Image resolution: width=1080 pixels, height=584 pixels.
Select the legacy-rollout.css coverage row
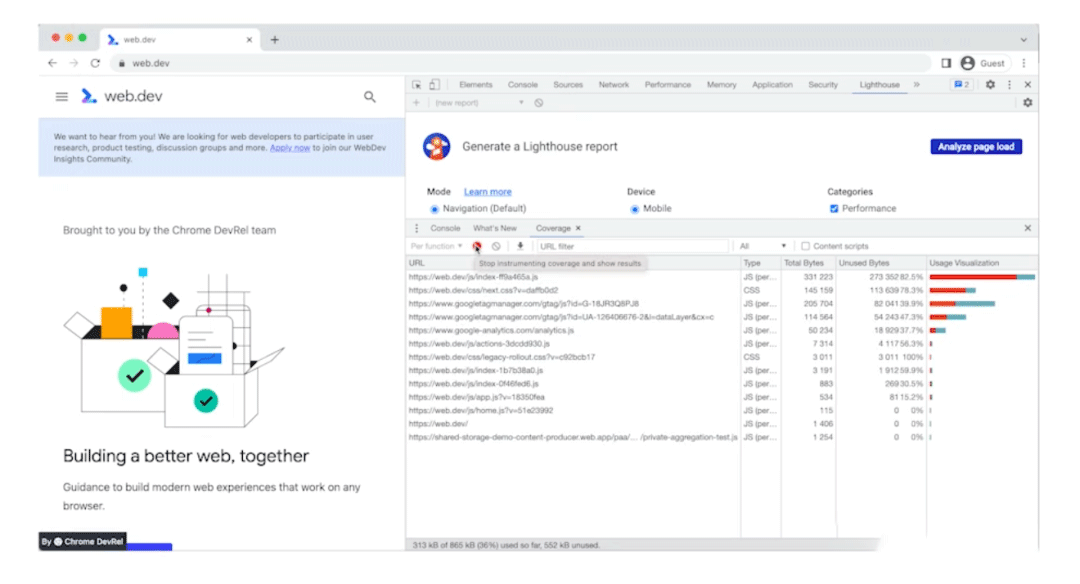click(721, 357)
